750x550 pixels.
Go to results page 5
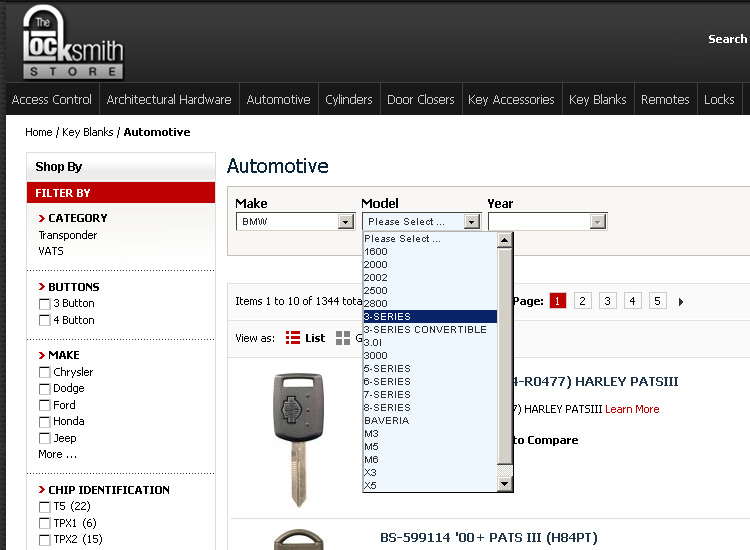point(658,301)
